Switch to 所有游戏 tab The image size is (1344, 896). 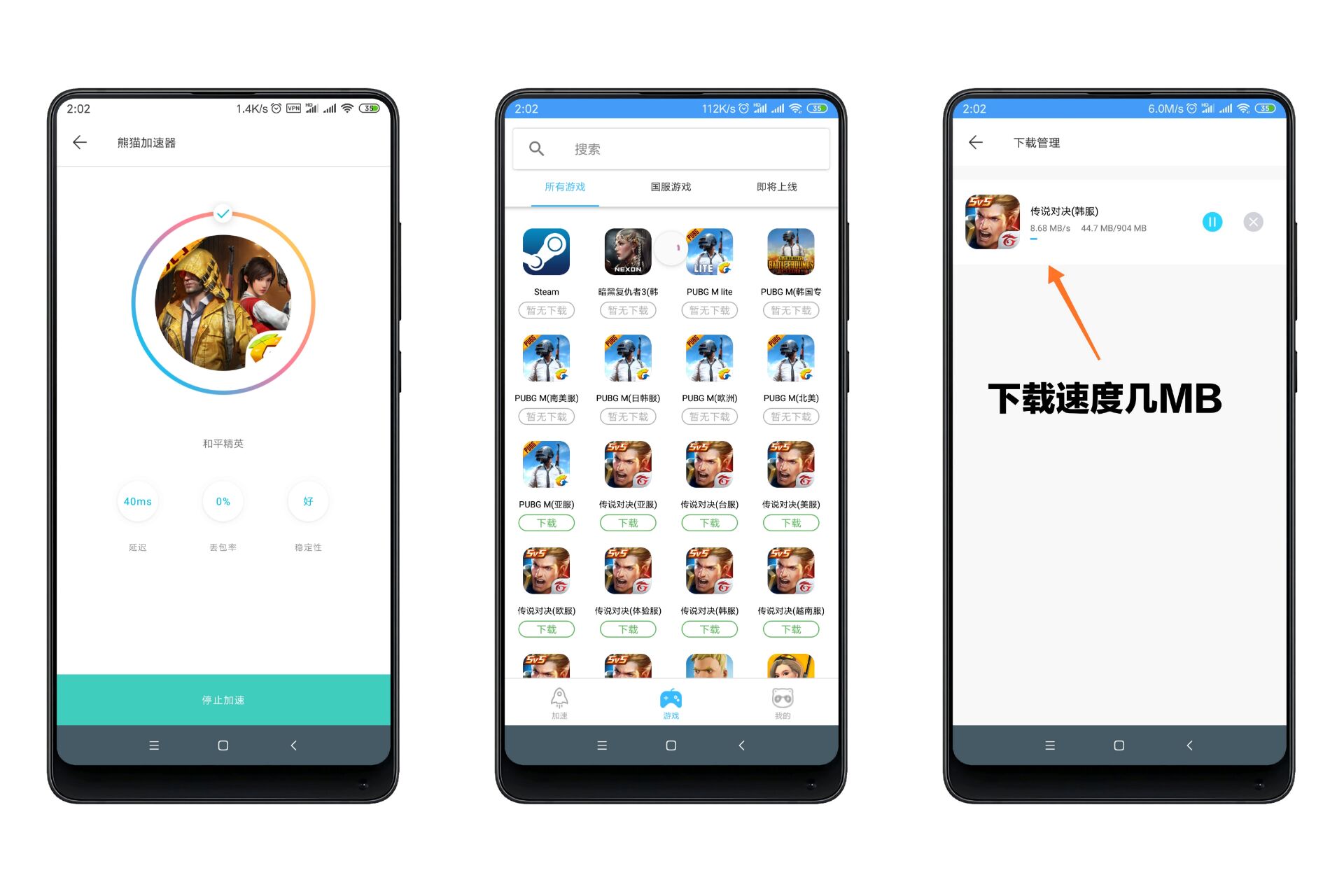click(563, 187)
